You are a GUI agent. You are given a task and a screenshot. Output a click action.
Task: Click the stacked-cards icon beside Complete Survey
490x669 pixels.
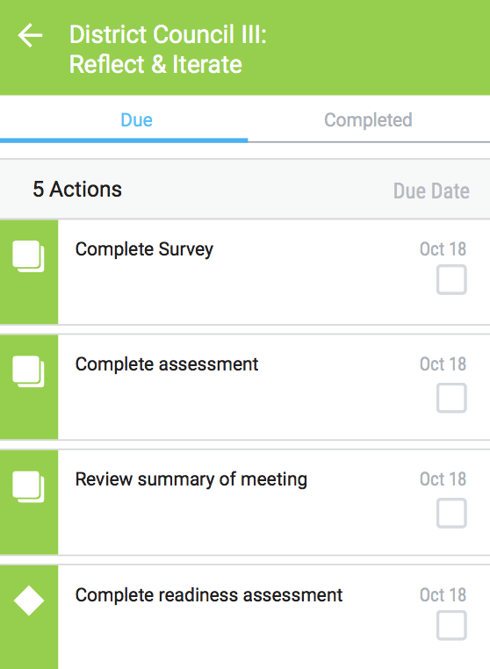(29, 256)
